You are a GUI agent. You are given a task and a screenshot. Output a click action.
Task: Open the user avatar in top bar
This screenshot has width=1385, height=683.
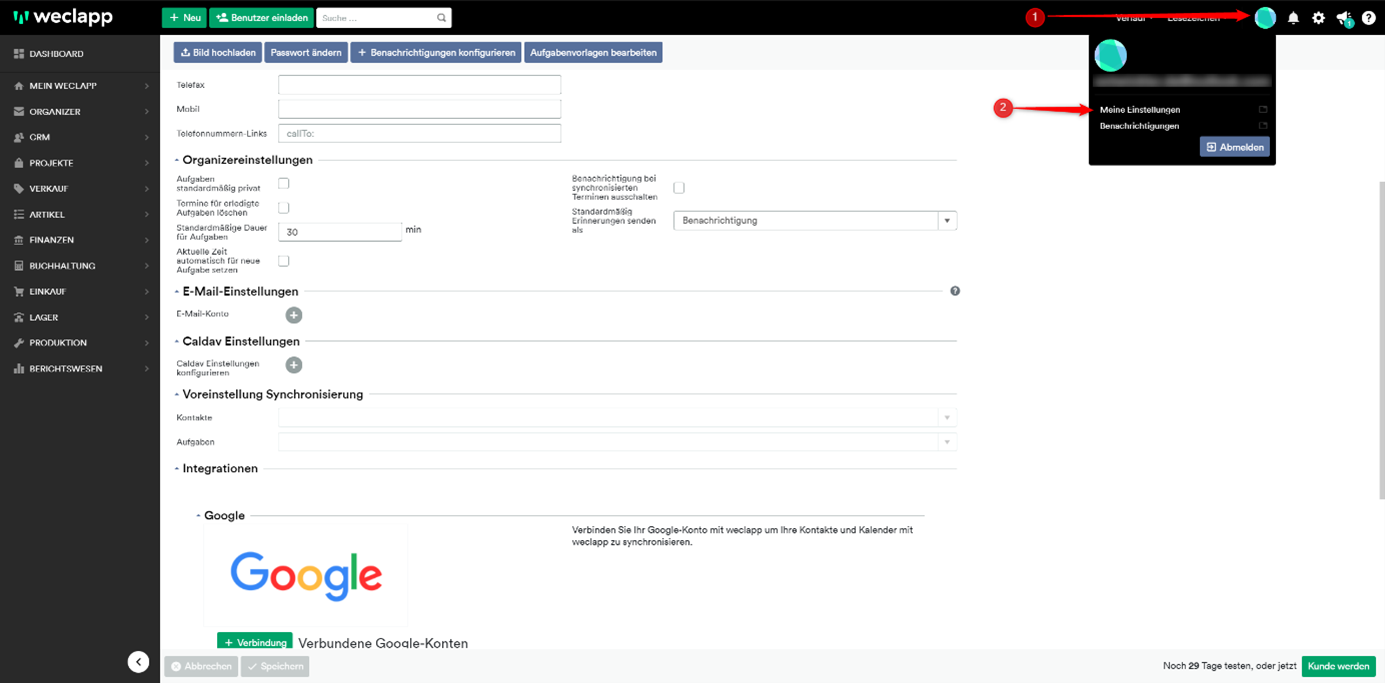point(1265,18)
